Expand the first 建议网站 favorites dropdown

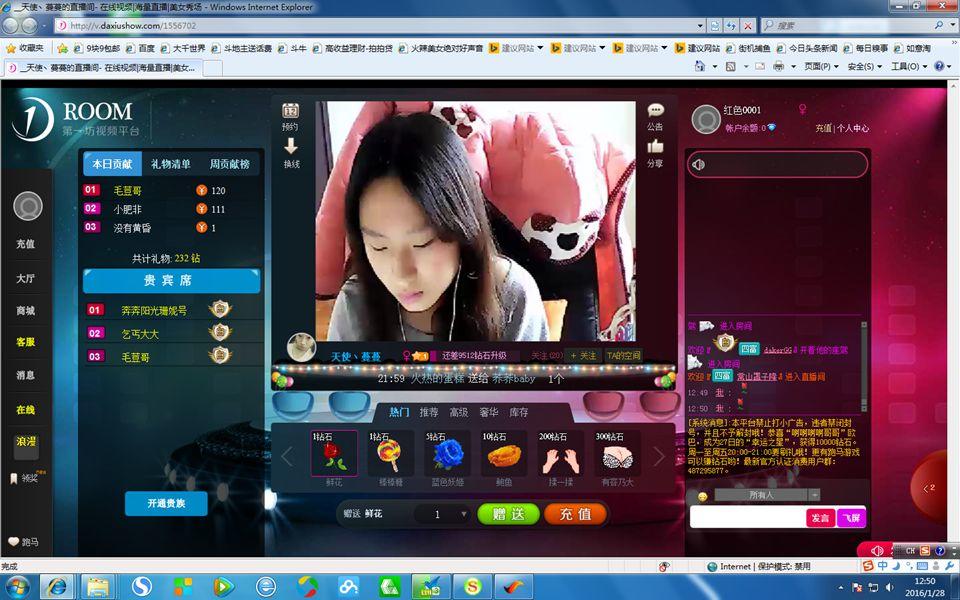(540, 48)
